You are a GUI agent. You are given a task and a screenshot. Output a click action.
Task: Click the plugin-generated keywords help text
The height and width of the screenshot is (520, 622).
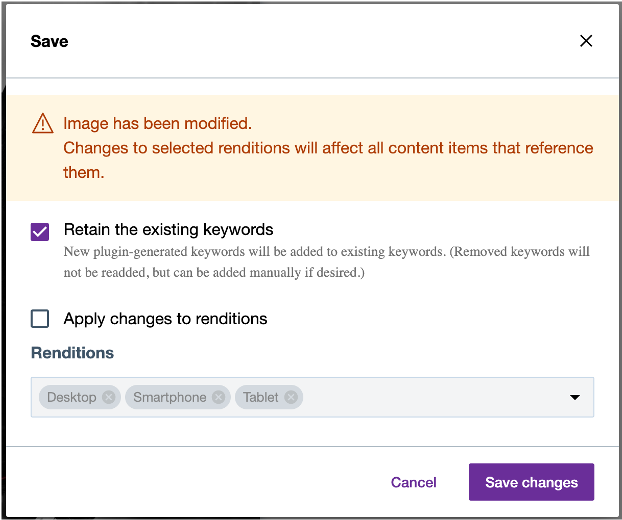click(326, 261)
